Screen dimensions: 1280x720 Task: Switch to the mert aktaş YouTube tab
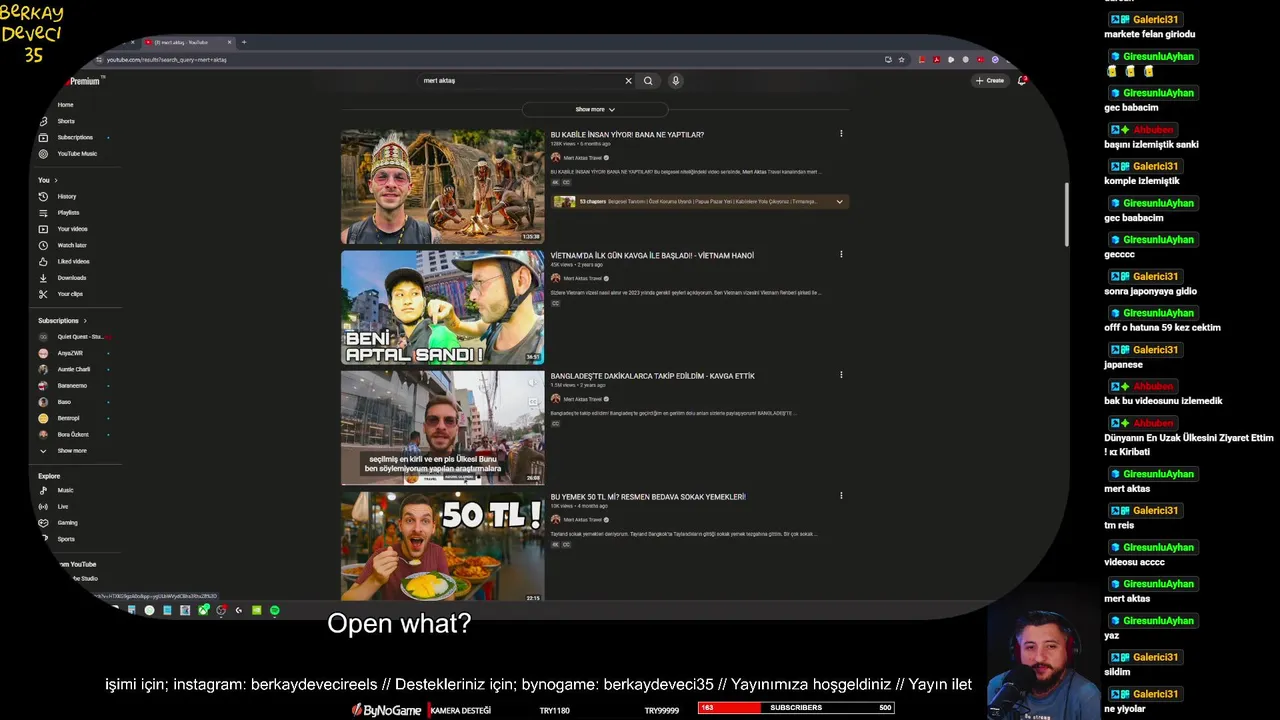[187, 42]
